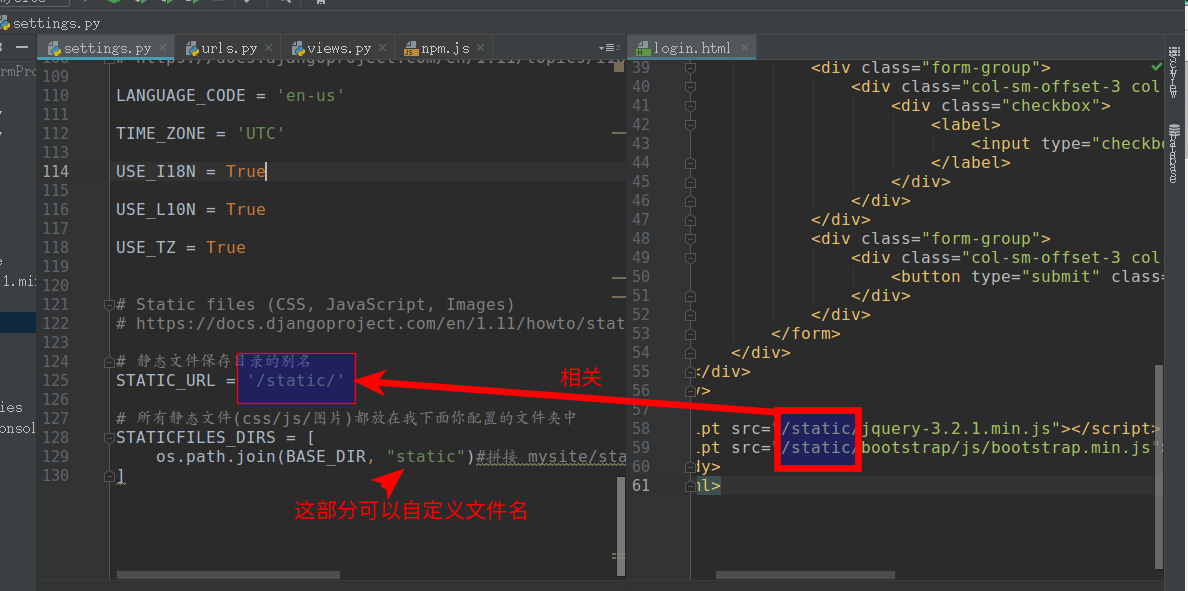This screenshot has height=591, width=1188.
Task: Click the Python file icon on views.py tab
Action: pos(298,48)
